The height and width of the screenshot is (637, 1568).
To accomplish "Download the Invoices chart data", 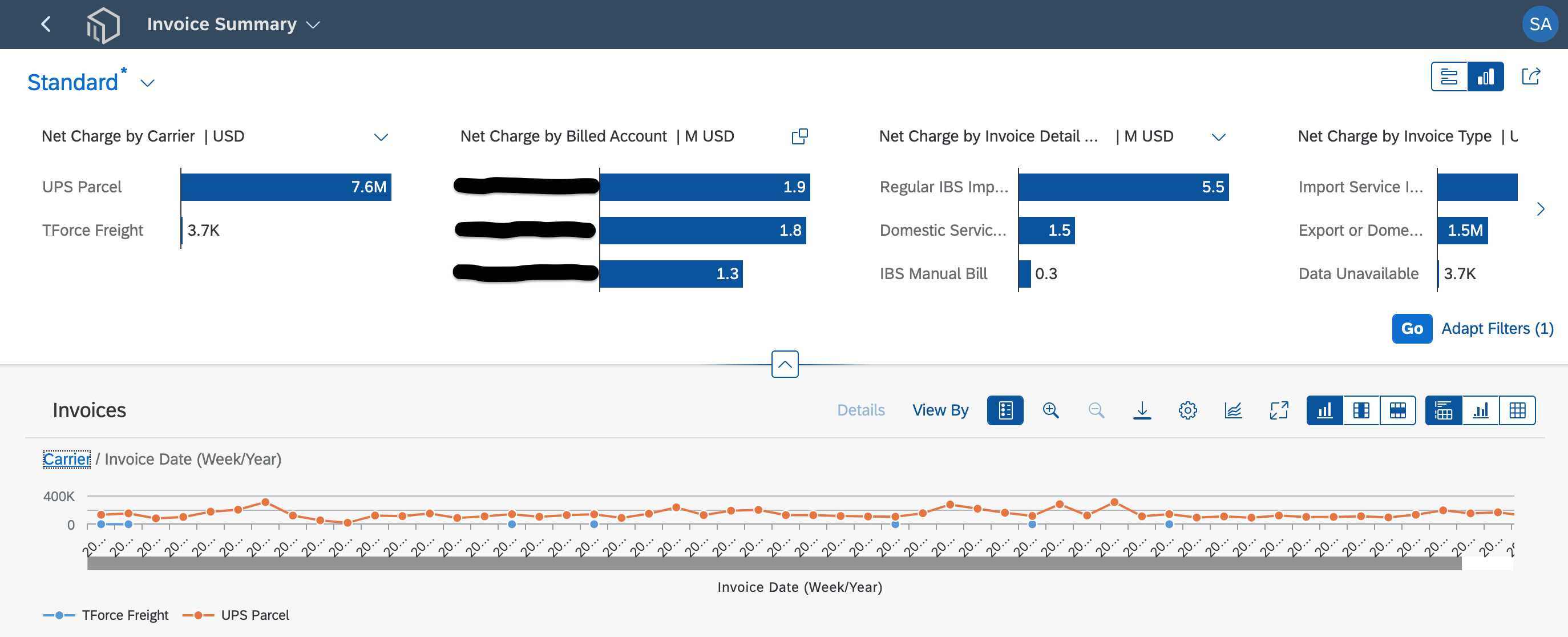I will tap(1142, 410).
